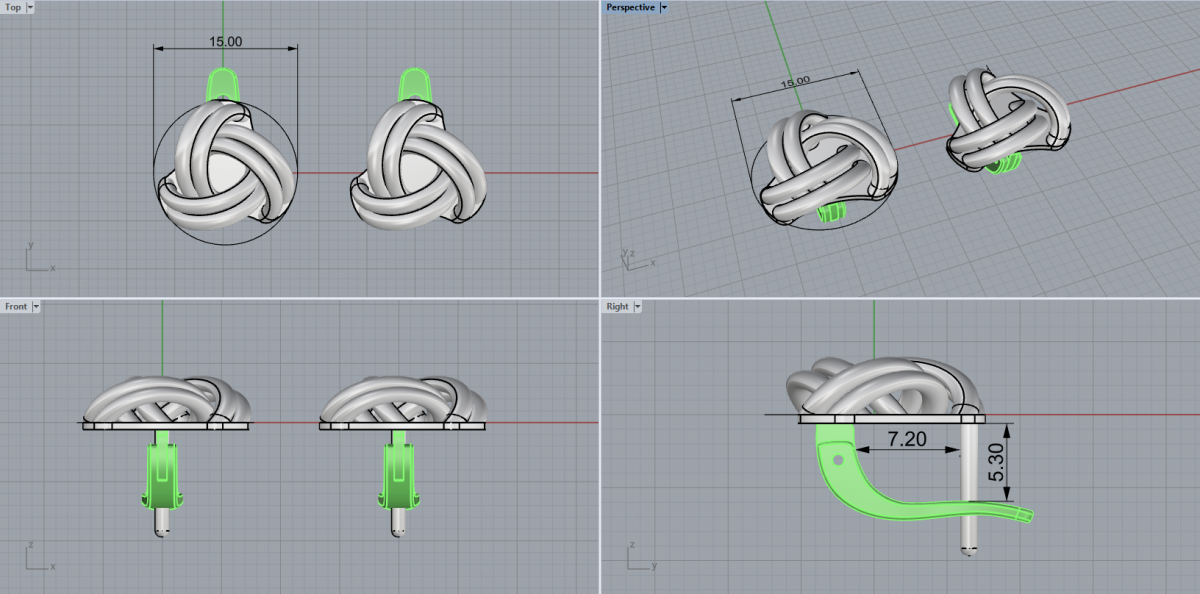Select the green clip under right Front cufflink
1200x594 pixels.
pos(400,475)
